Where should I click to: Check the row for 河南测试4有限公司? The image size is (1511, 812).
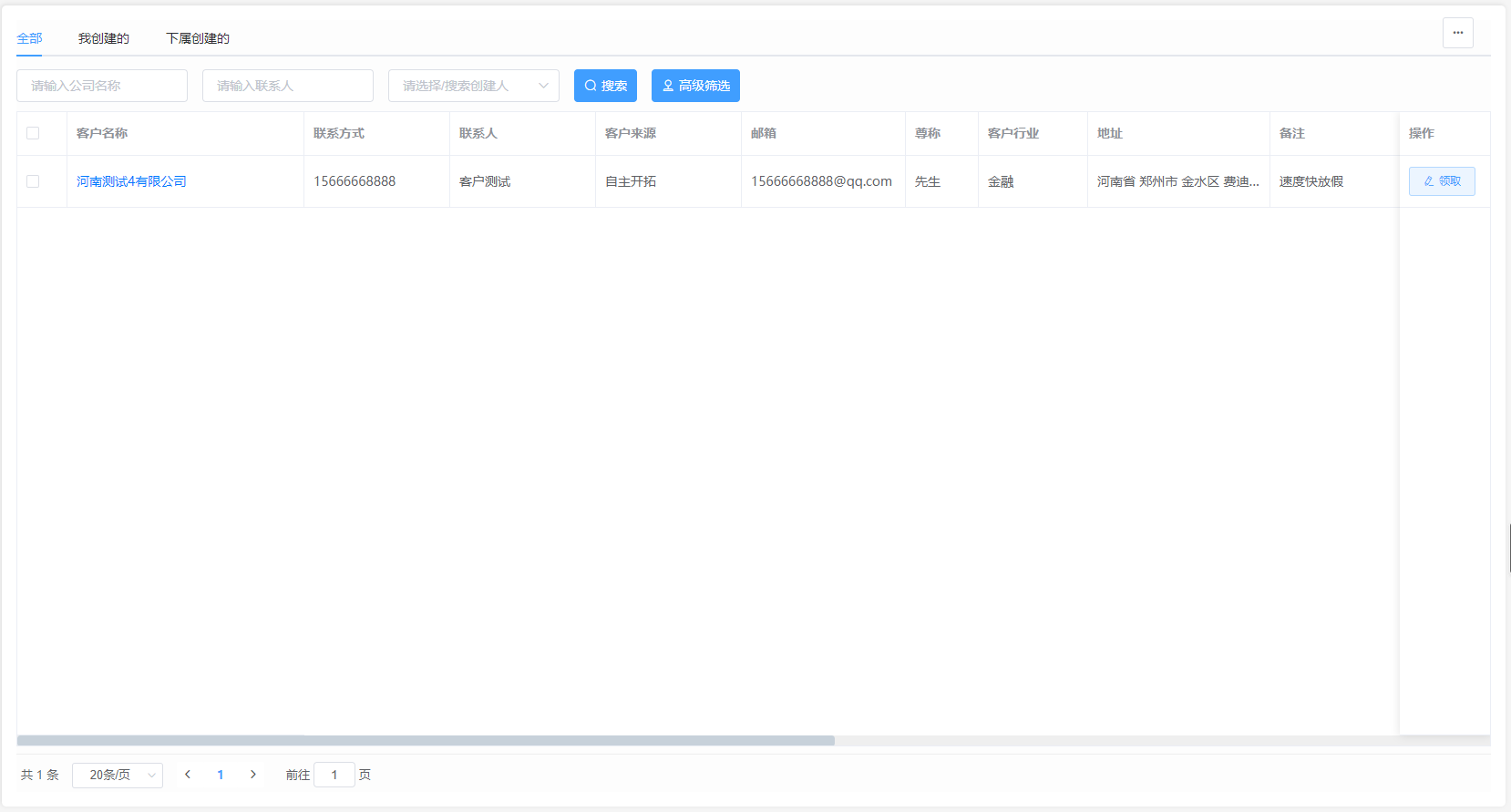tap(33, 181)
